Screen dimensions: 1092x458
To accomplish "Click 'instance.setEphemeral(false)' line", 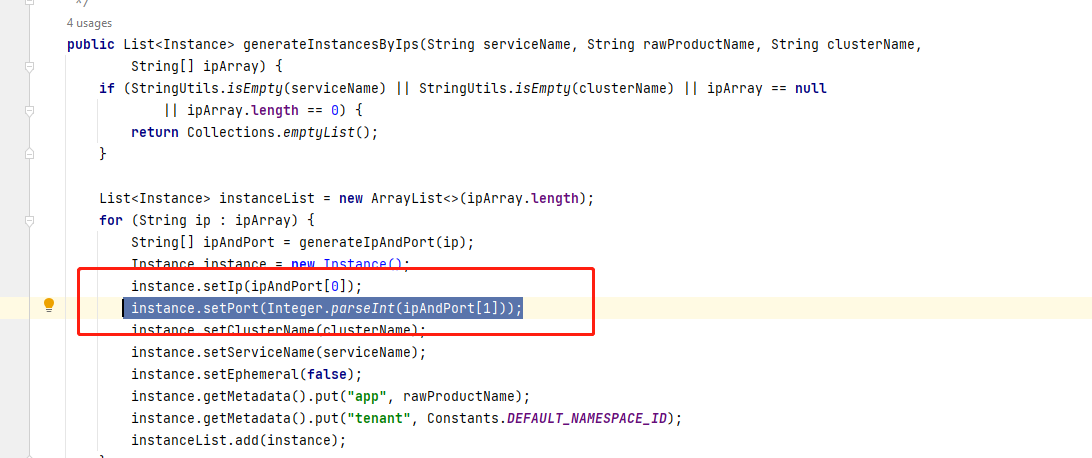I will point(247,374).
